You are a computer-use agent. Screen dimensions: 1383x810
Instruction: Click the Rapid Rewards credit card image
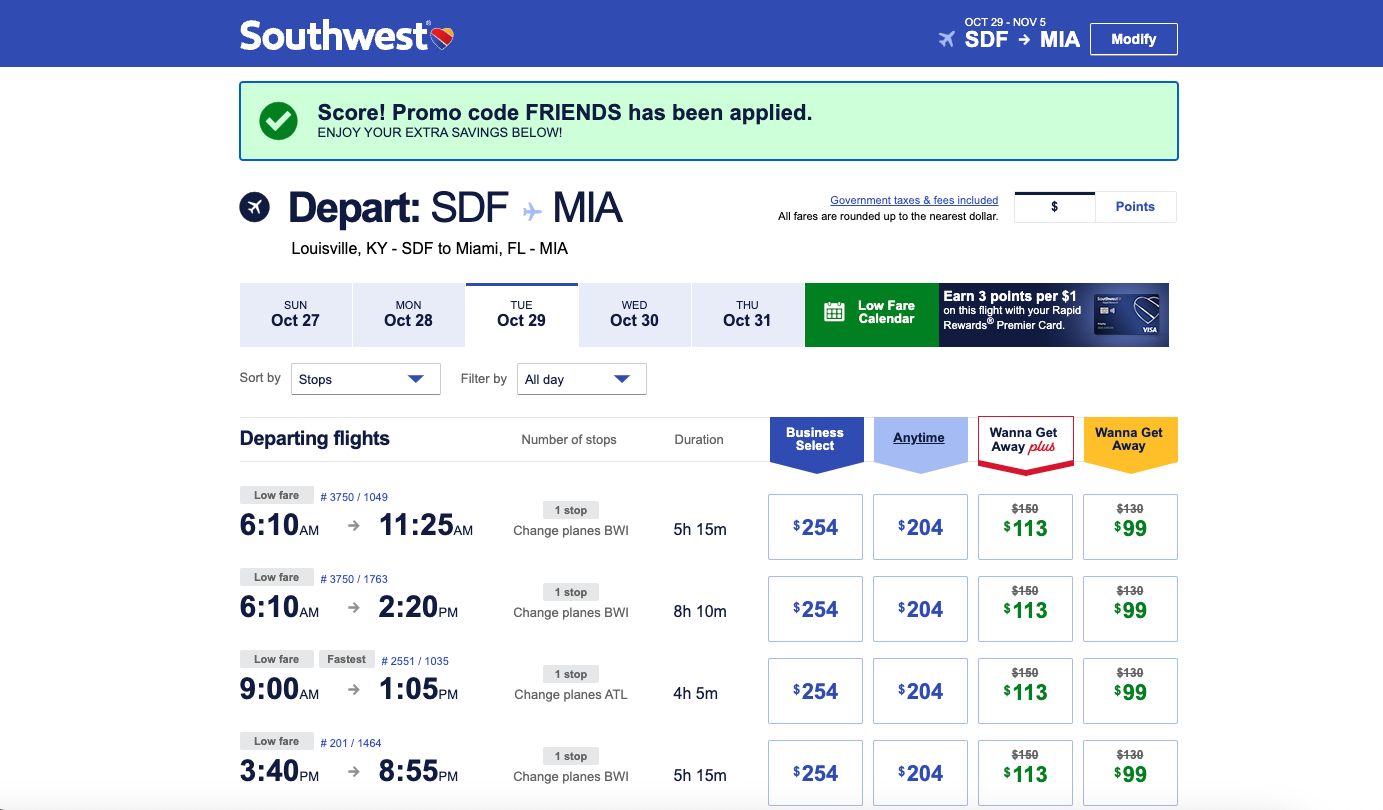tap(1127, 315)
